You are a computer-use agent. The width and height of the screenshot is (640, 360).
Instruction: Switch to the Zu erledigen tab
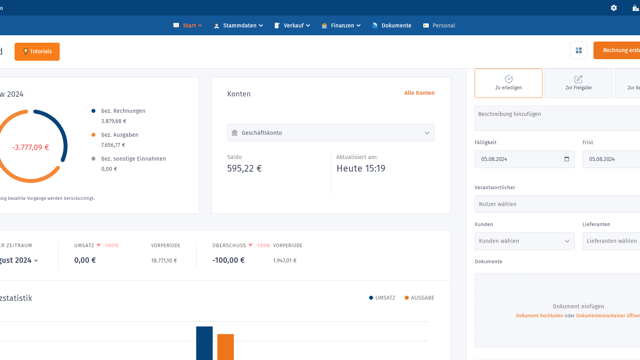click(509, 83)
